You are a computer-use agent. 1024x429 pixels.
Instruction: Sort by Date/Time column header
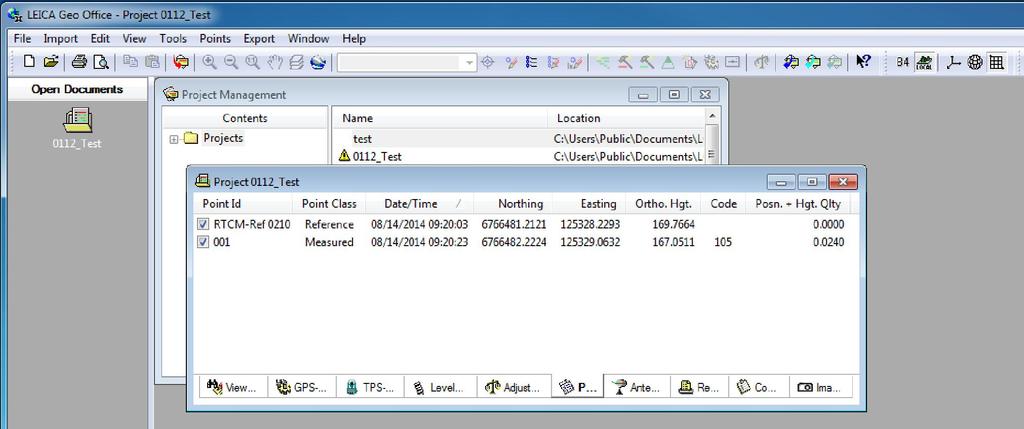click(420, 204)
